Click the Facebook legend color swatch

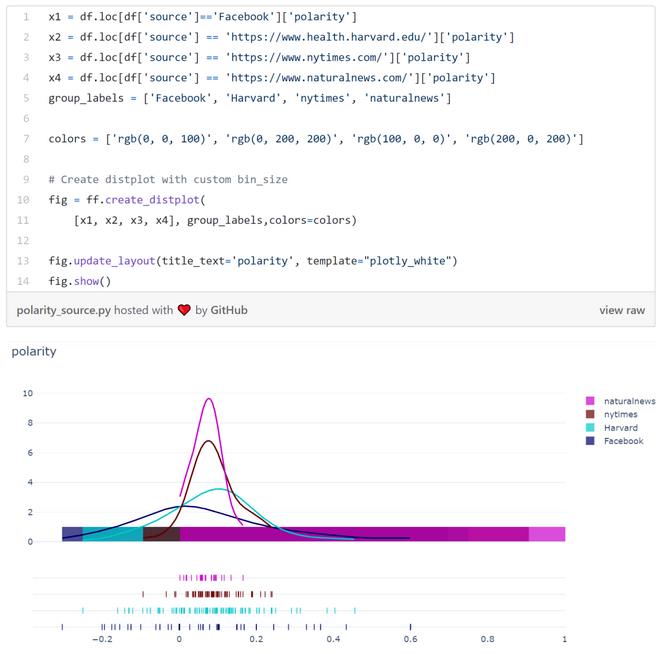pyautogui.click(x=590, y=441)
